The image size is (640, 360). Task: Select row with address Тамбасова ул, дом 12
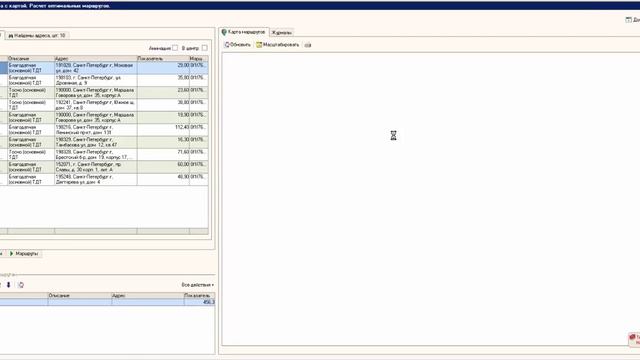click(104, 142)
